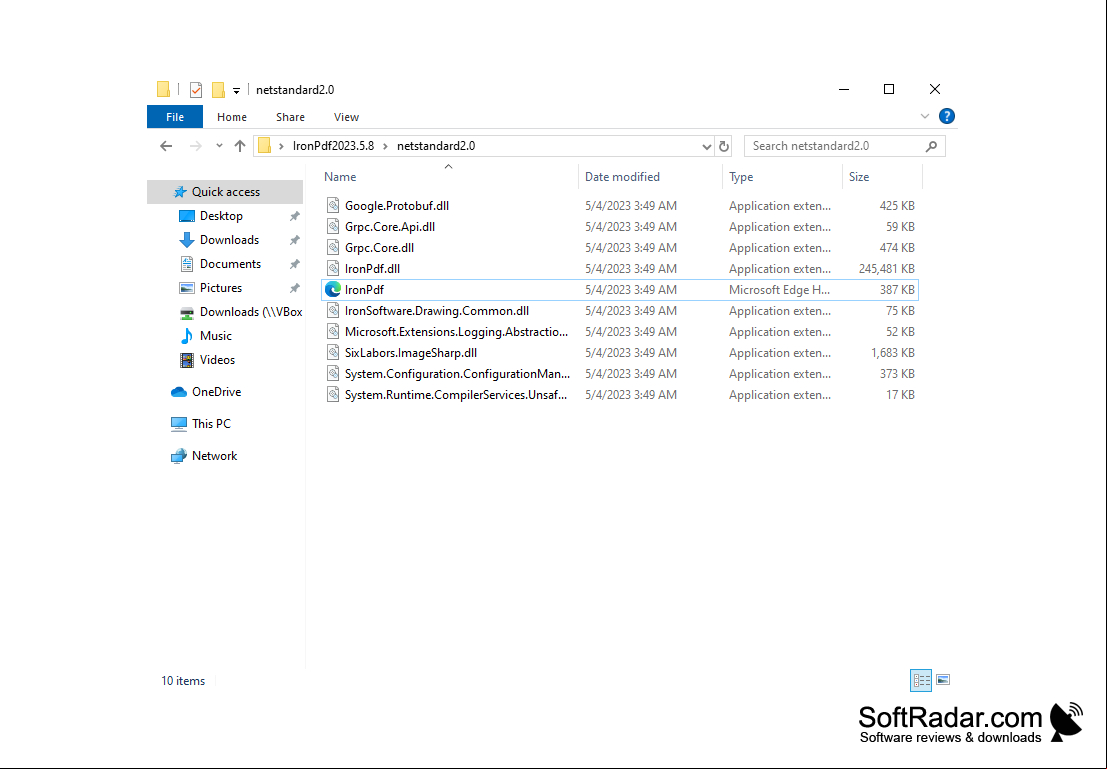Select the System.Runtime.CompilerServices.Unsafe file icon

[333, 395]
